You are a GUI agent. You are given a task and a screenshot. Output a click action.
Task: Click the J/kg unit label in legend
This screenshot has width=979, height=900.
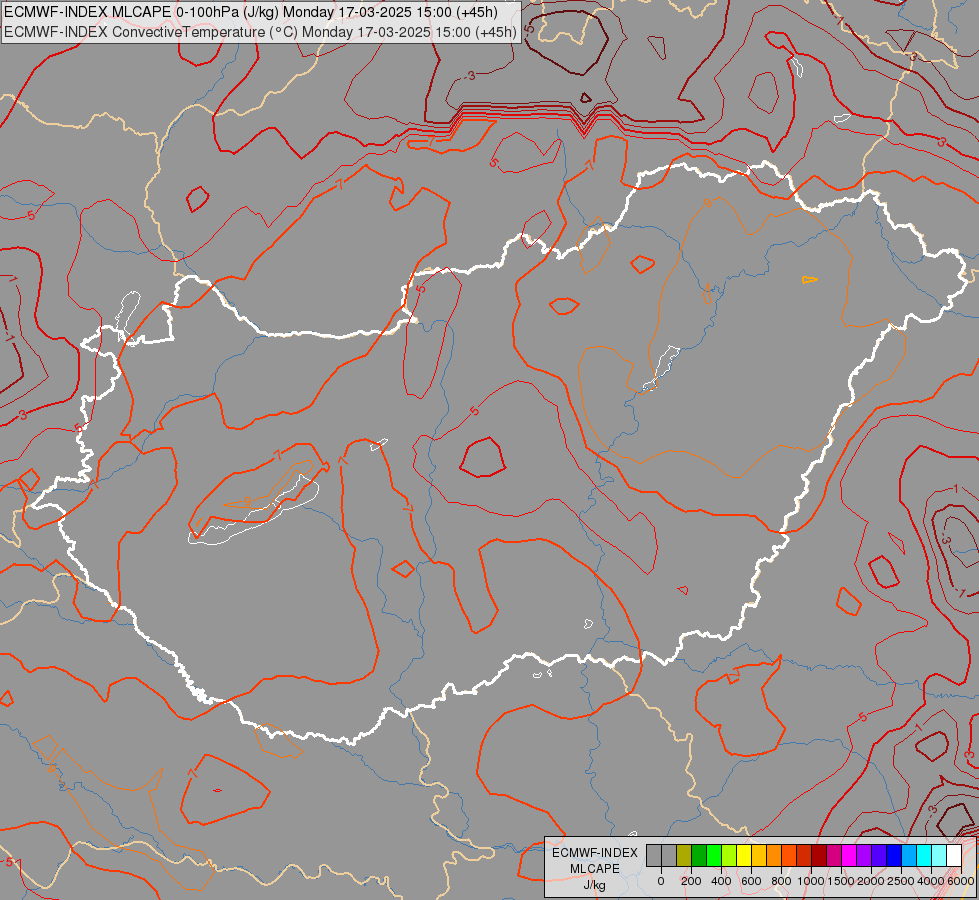(x=594, y=885)
